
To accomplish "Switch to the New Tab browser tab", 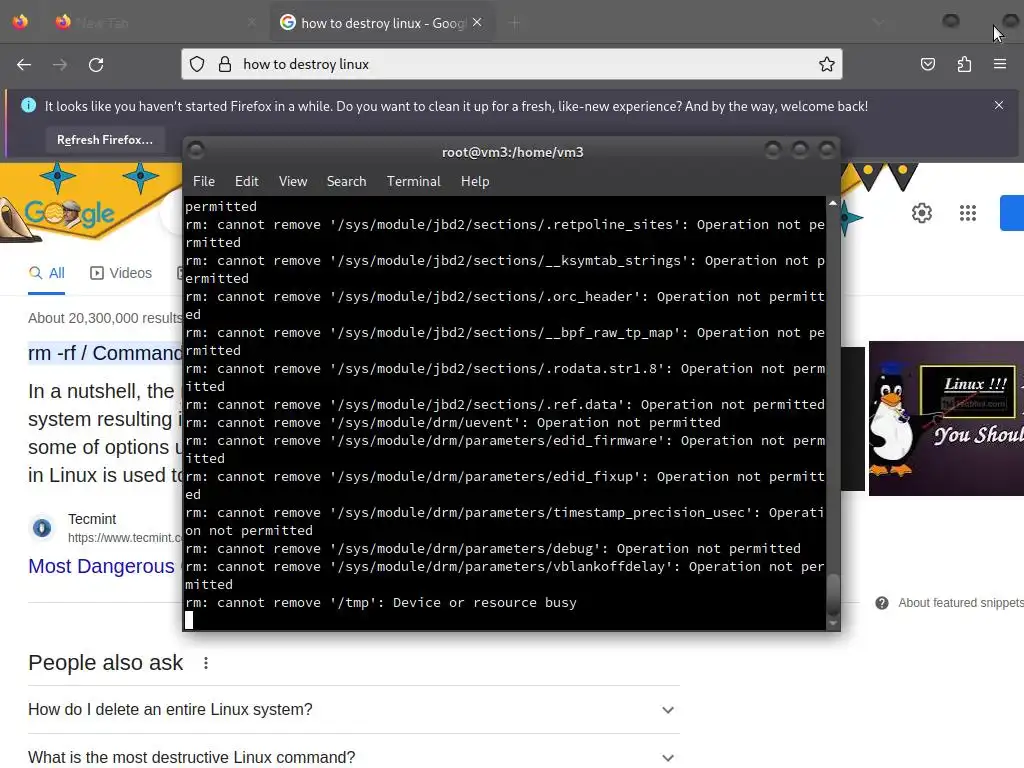I will click(155, 23).
